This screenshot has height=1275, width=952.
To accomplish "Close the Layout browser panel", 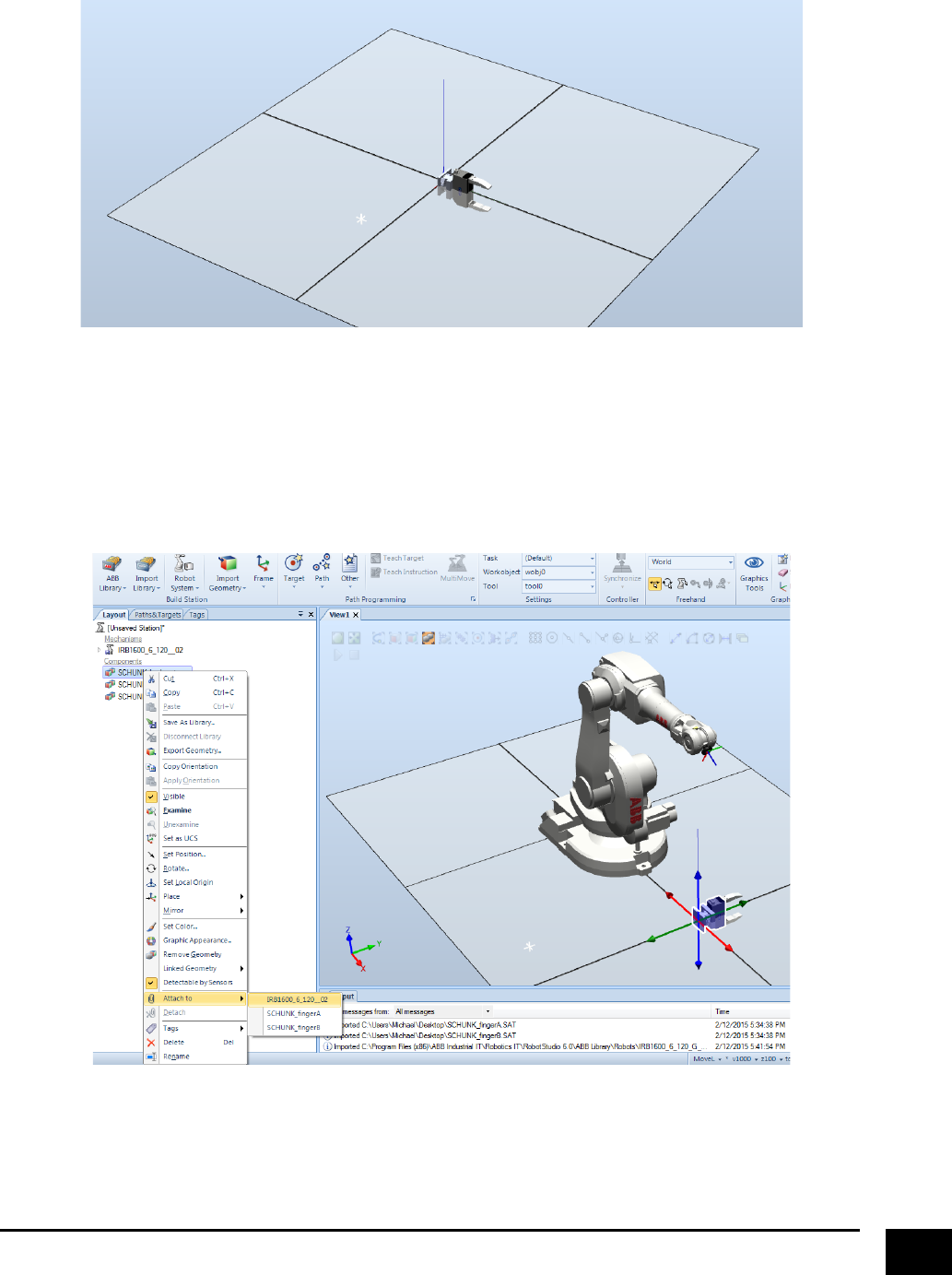I will 310,614.
